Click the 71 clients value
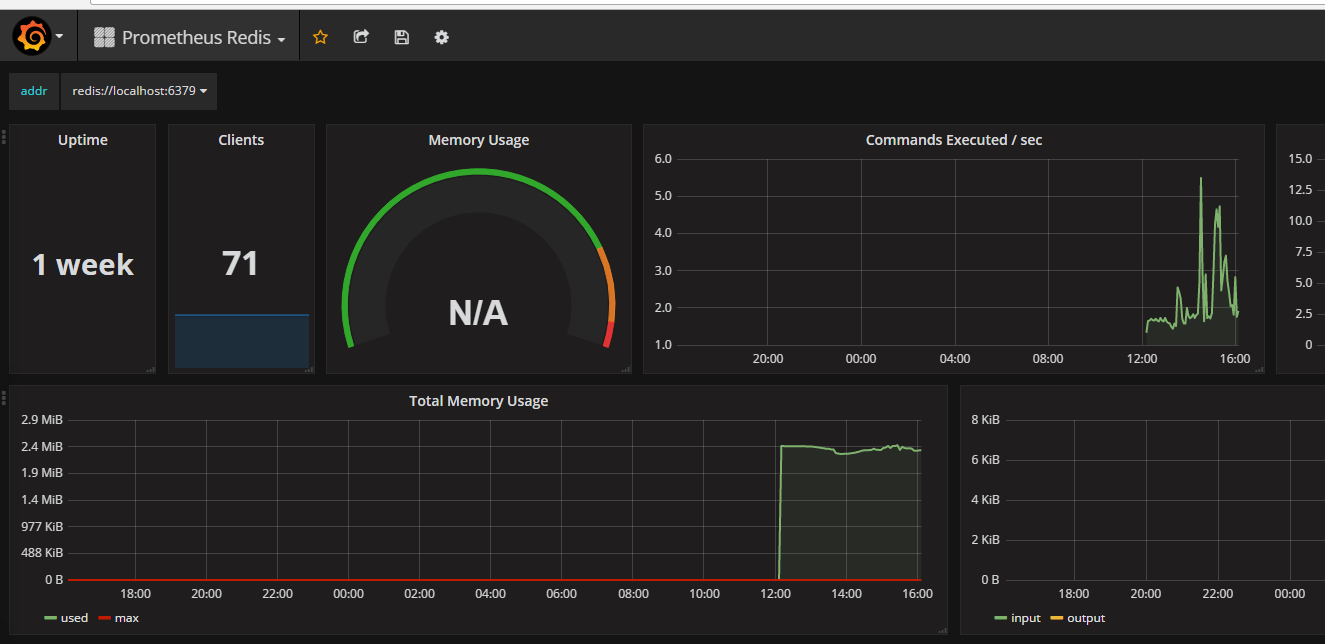The image size is (1325, 644). click(x=241, y=263)
